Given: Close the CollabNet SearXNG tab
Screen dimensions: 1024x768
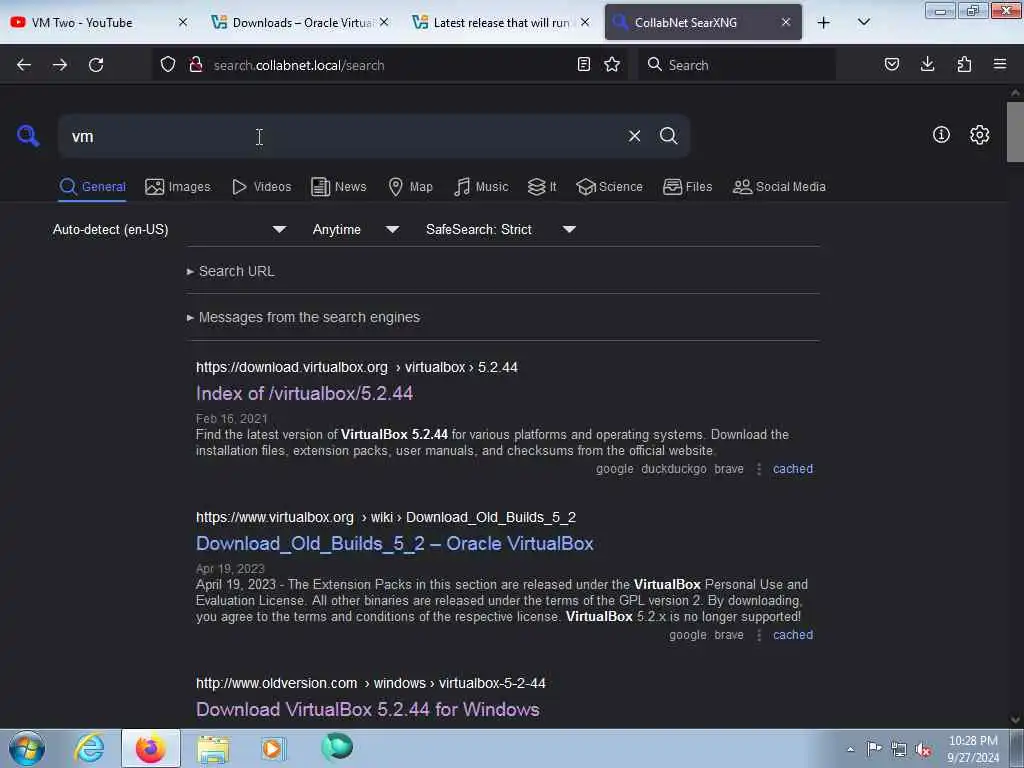Looking at the screenshot, I should [x=786, y=22].
